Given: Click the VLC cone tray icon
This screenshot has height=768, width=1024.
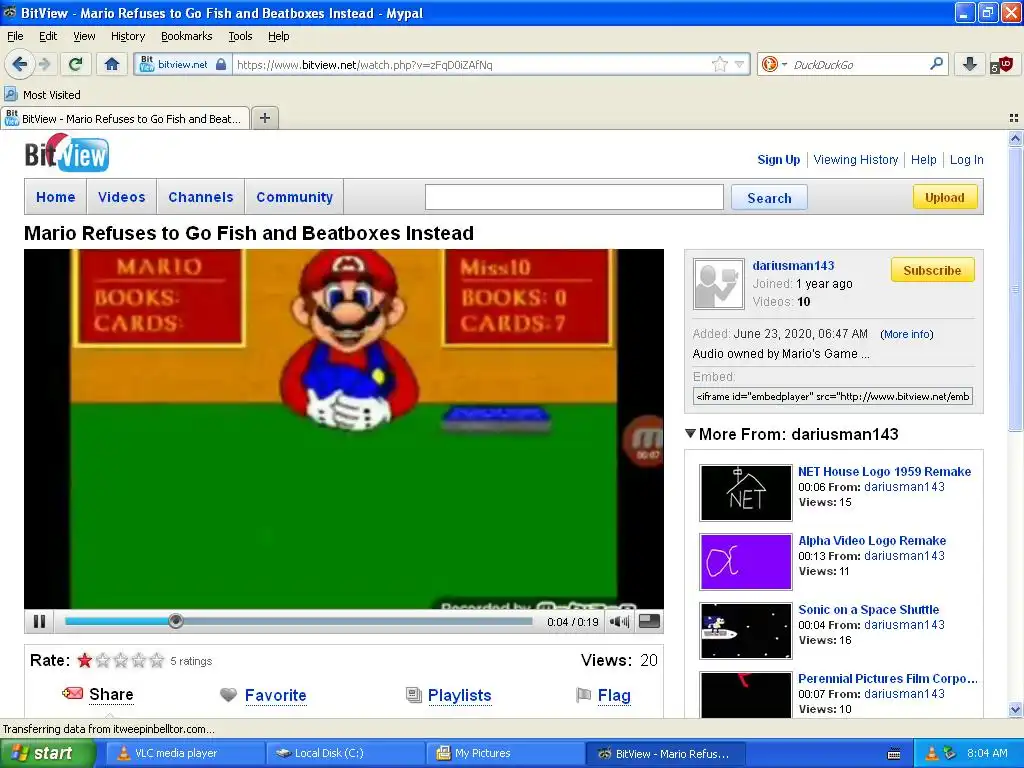Looking at the screenshot, I should 932,753.
